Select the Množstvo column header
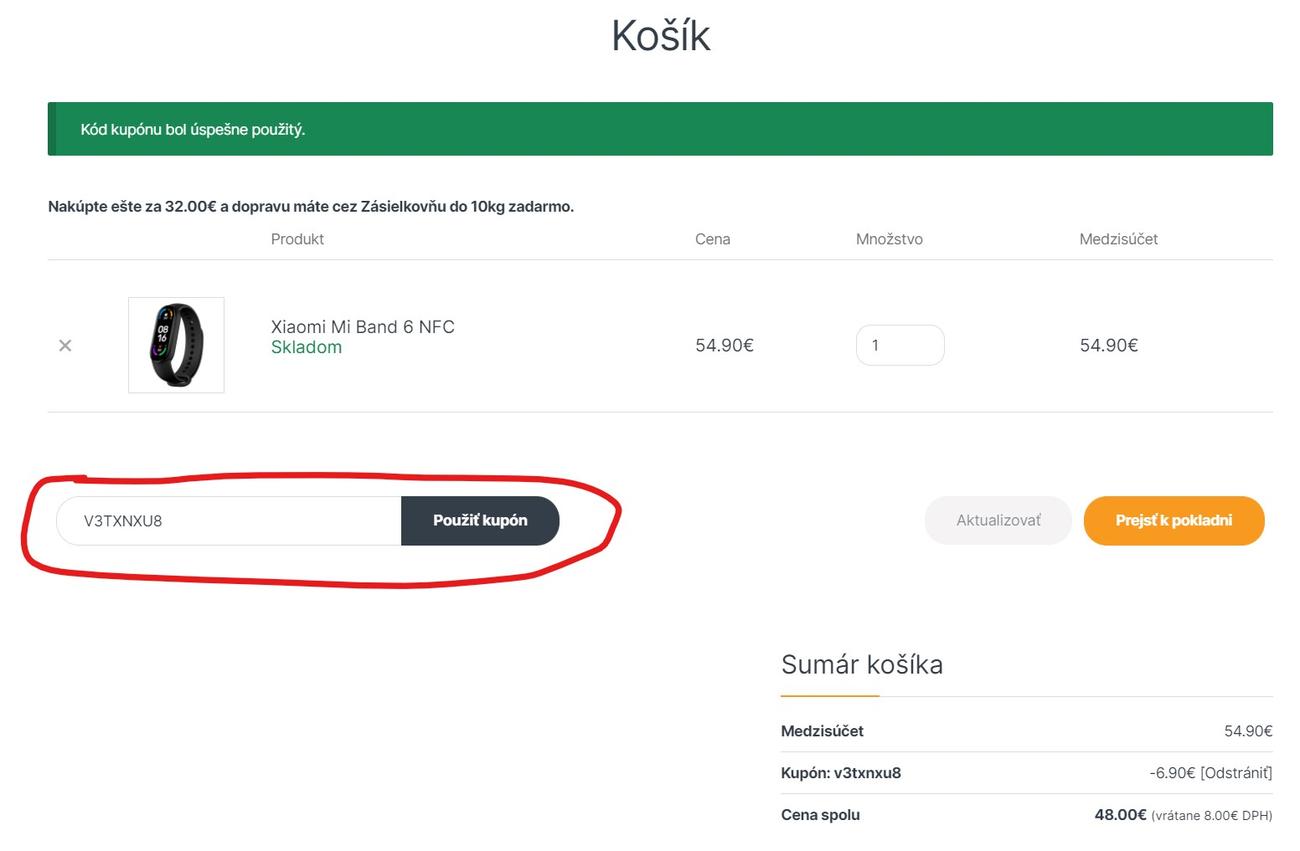This screenshot has width=1300, height=851. point(889,239)
